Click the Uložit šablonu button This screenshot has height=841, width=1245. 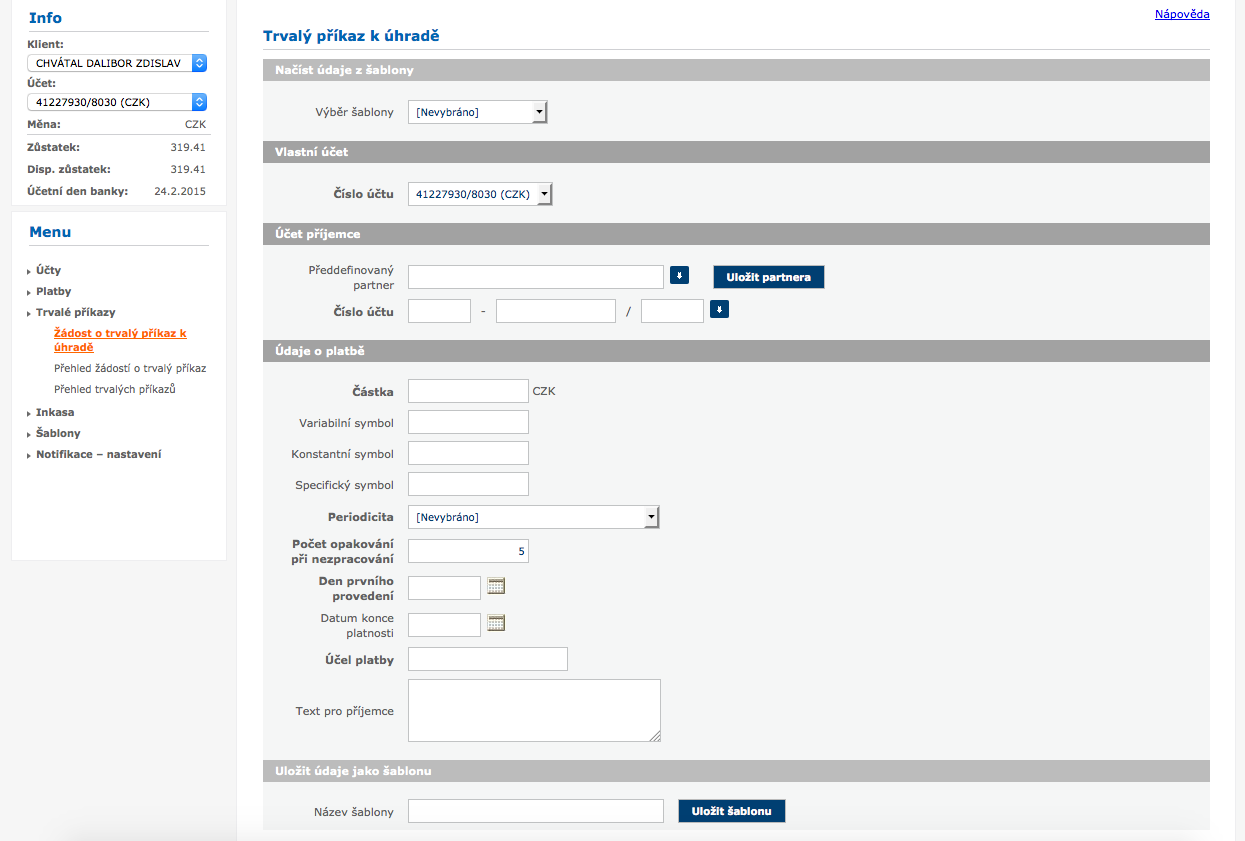pyautogui.click(x=732, y=811)
